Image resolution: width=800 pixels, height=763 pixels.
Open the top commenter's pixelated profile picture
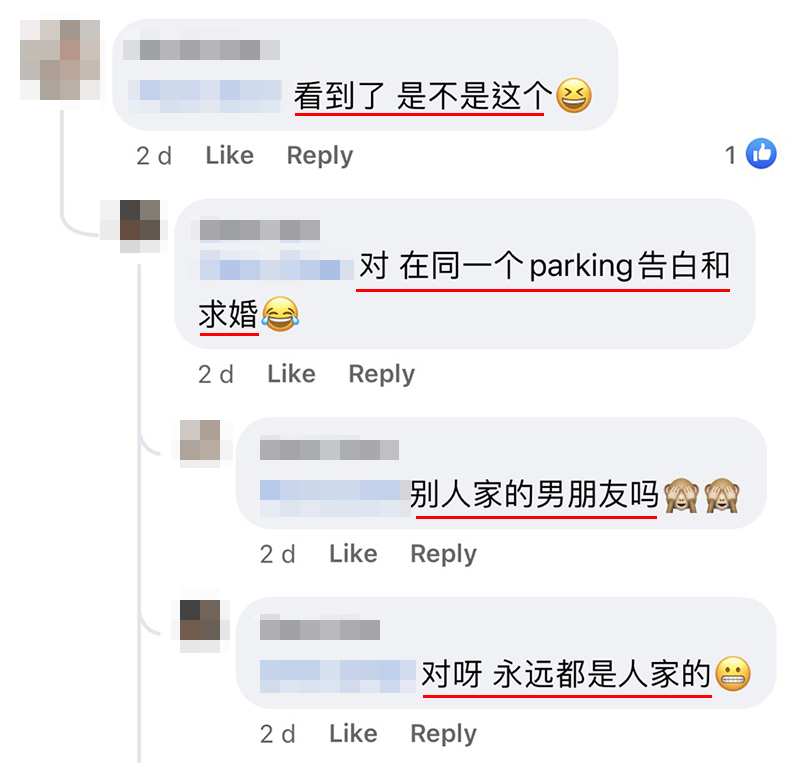tap(60, 60)
